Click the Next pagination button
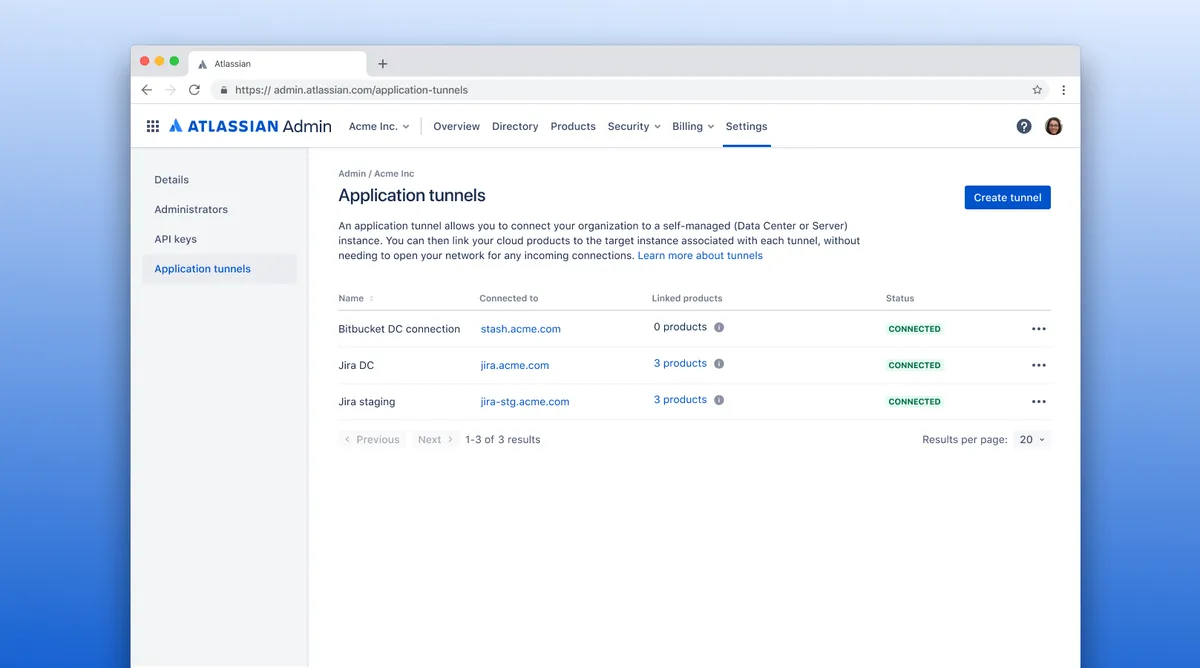 tap(435, 439)
